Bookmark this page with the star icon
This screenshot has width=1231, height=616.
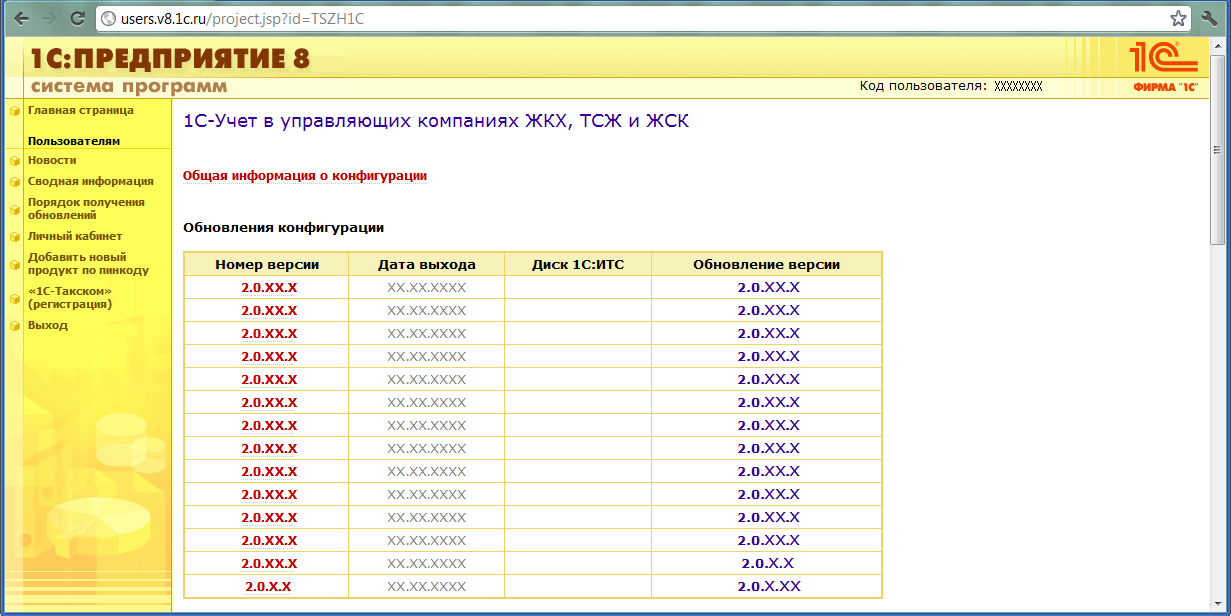click(1179, 18)
